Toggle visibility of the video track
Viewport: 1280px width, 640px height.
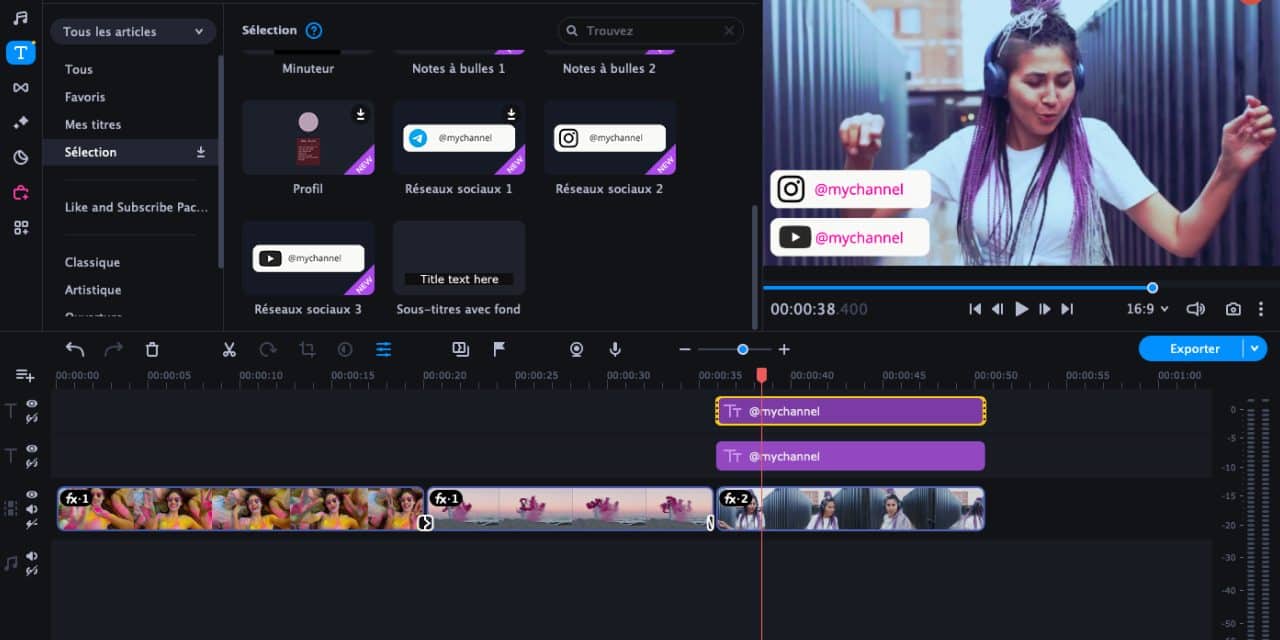pos(32,495)
